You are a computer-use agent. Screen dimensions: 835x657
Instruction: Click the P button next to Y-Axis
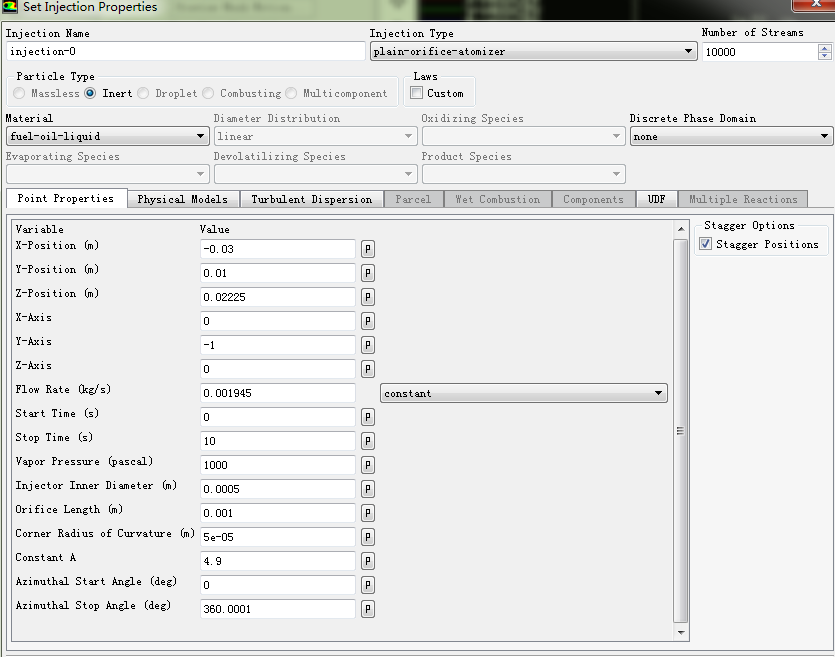click(367, 345)
